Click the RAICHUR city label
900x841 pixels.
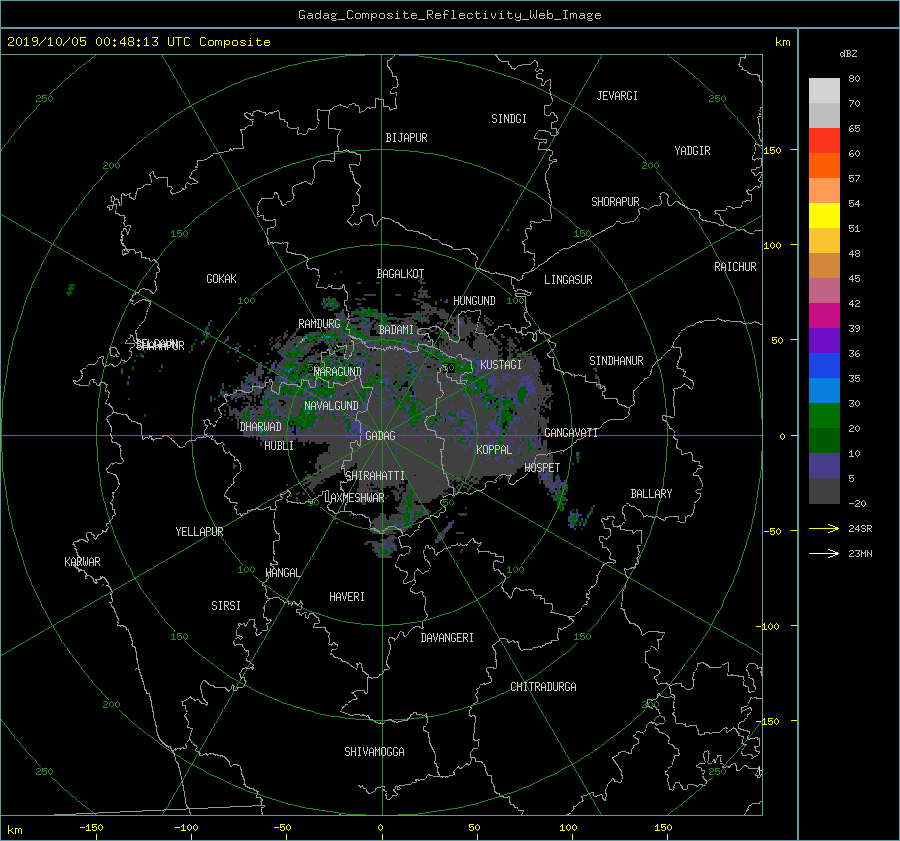(x=735, y=267)
